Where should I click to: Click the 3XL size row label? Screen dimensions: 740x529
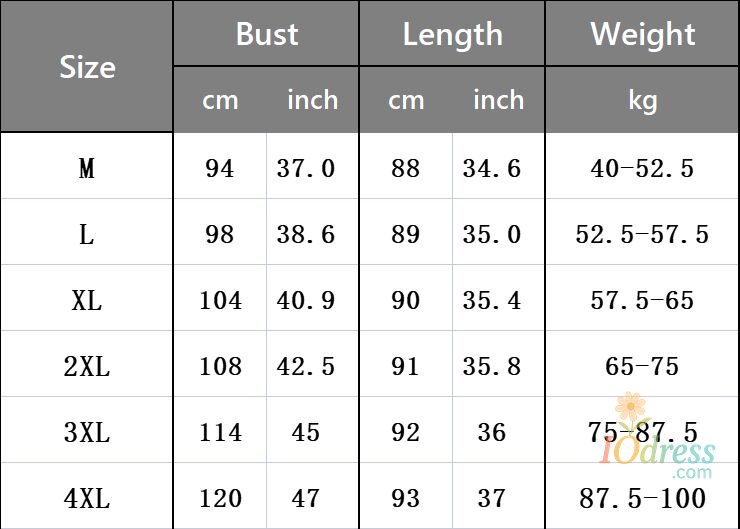click(x=87, y=433)
